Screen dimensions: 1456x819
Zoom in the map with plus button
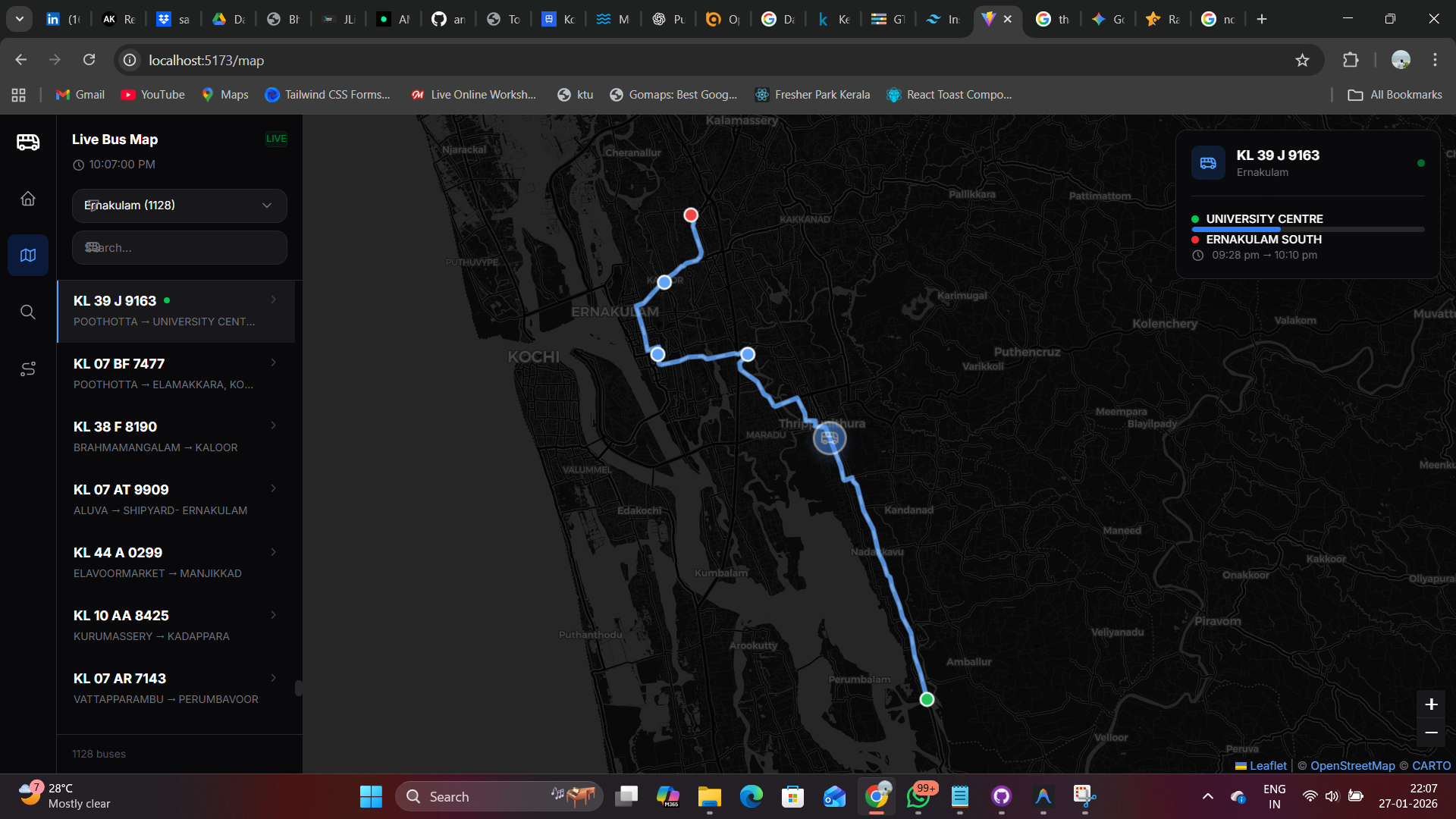(1431, 704)
